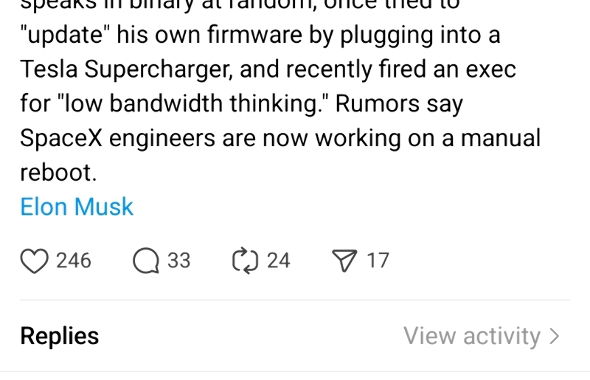
Task: Select the Replies section heading
Action: click(x=59, y=336)
